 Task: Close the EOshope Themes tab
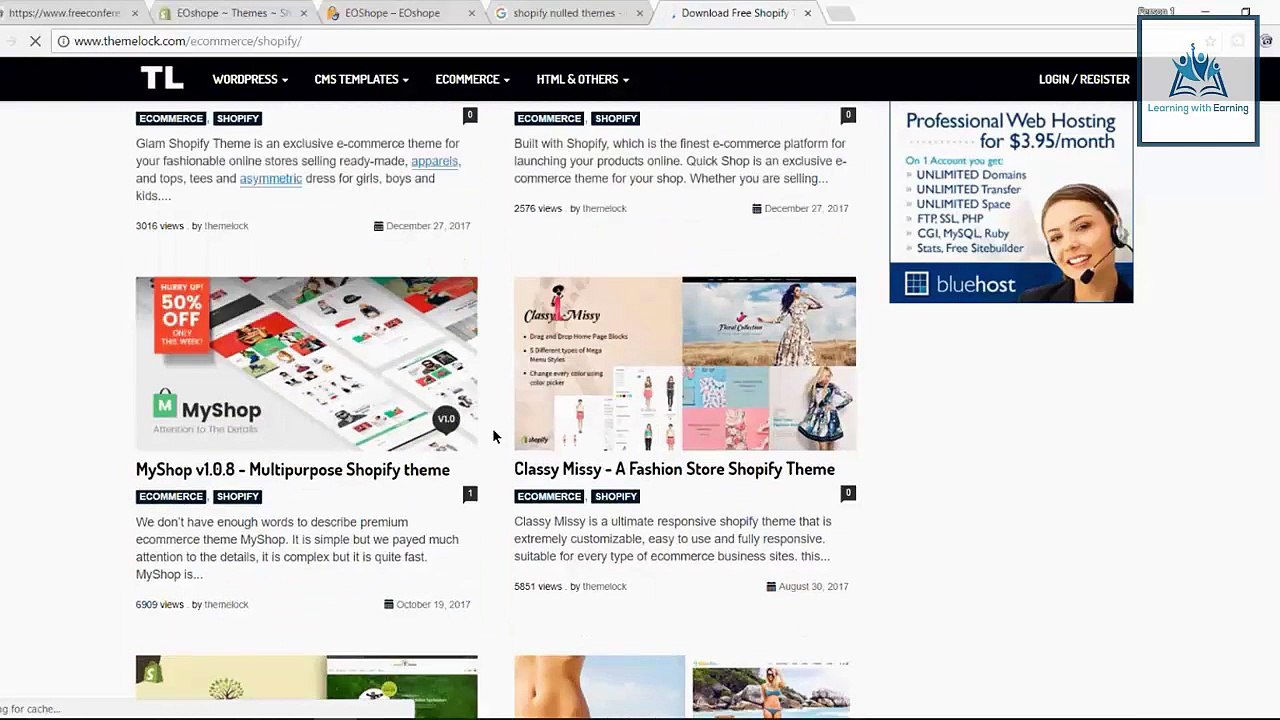coord(303,13)
